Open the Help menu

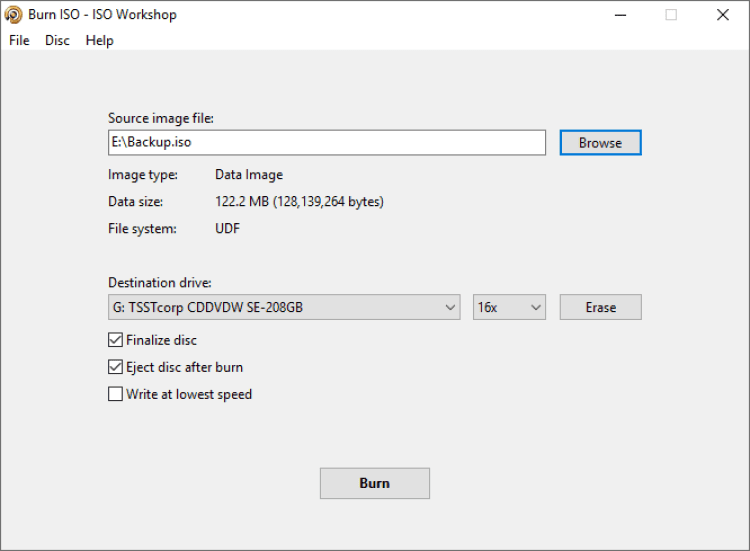point(99,40)
